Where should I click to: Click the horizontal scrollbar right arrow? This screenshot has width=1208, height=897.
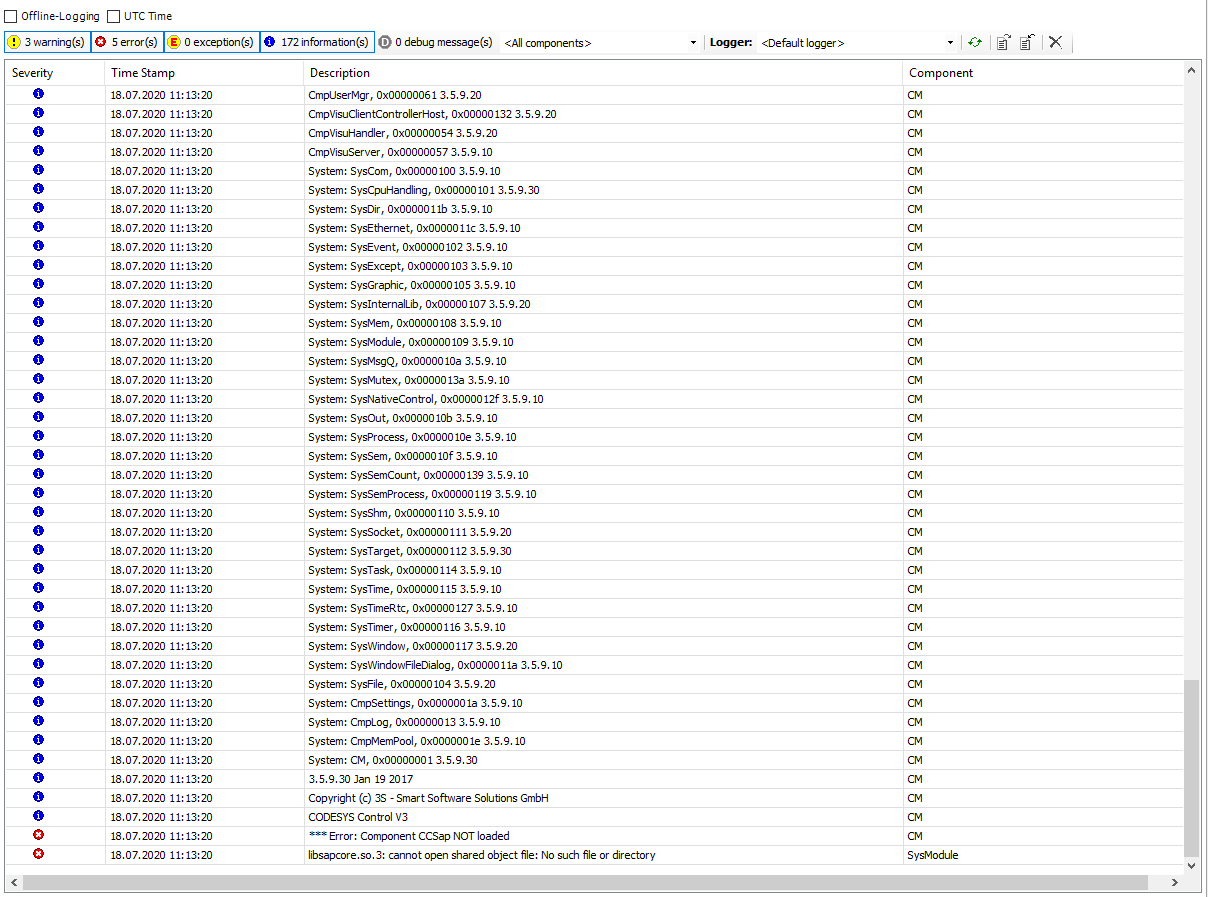pyautogui.click(x=1175, y=883)
